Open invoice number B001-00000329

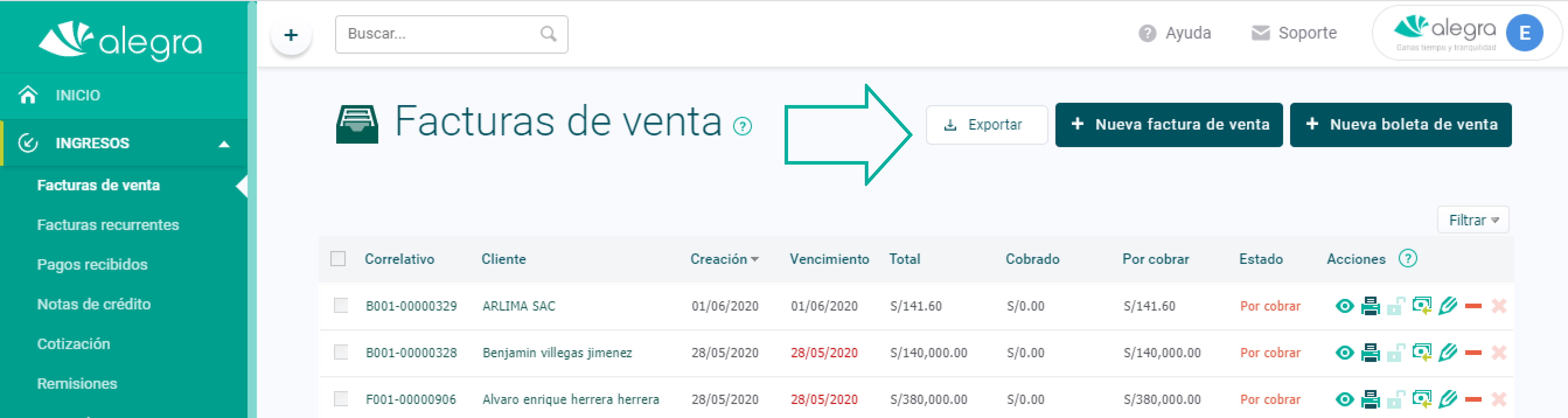[x=411, y=306]
